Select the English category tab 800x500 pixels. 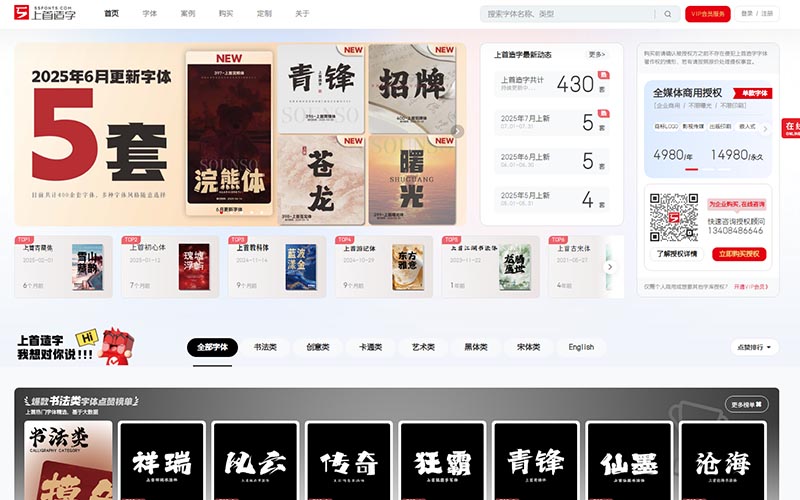pyautogui.click(x=581, y=347)
